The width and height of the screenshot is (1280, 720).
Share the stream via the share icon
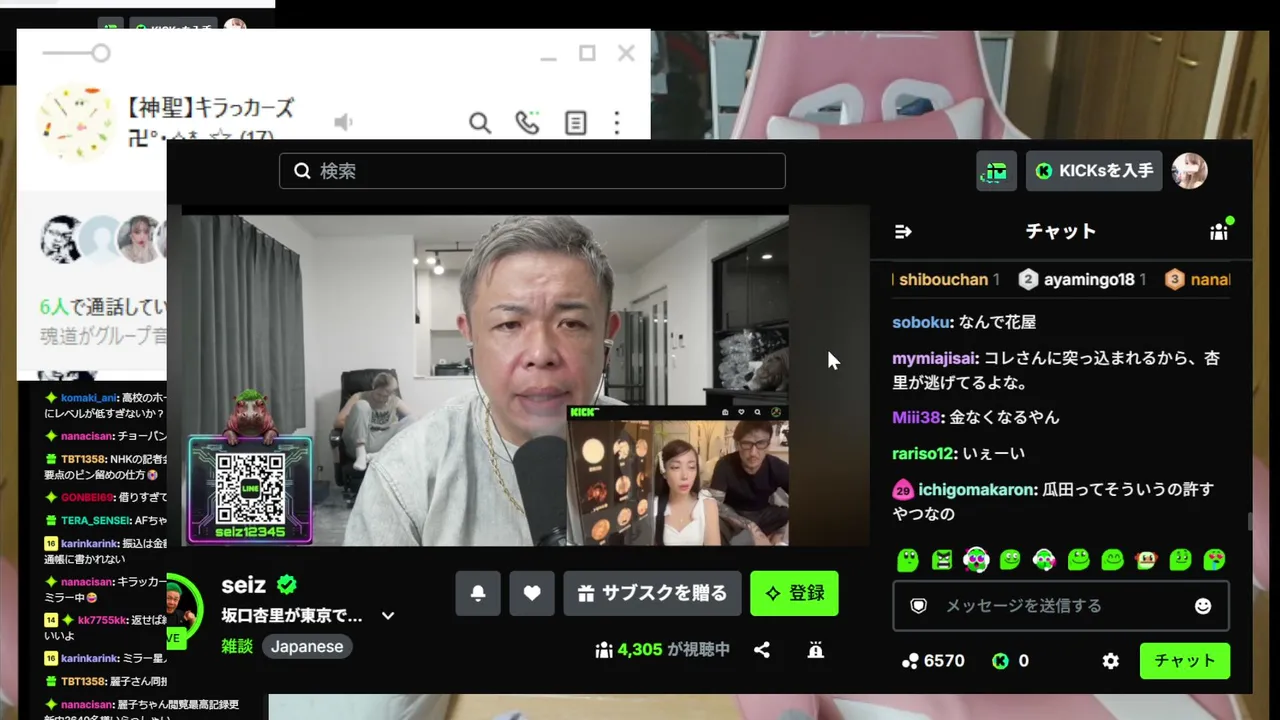(x=762, y=650)
